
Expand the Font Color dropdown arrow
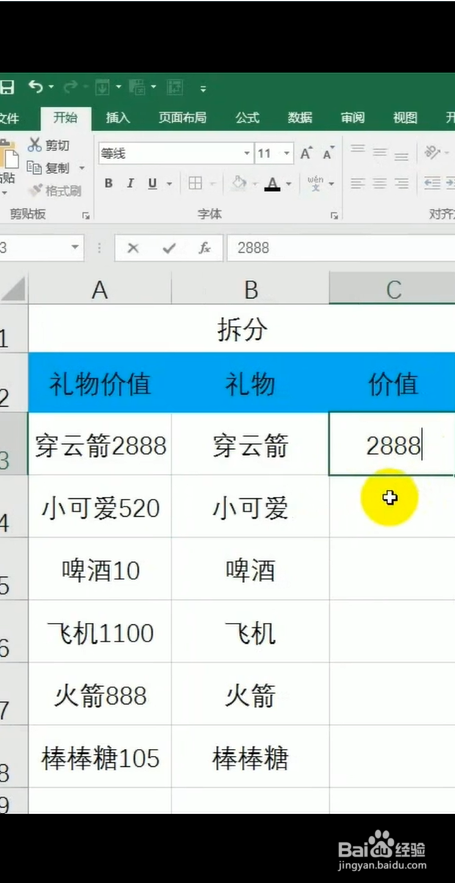(288, 184)
